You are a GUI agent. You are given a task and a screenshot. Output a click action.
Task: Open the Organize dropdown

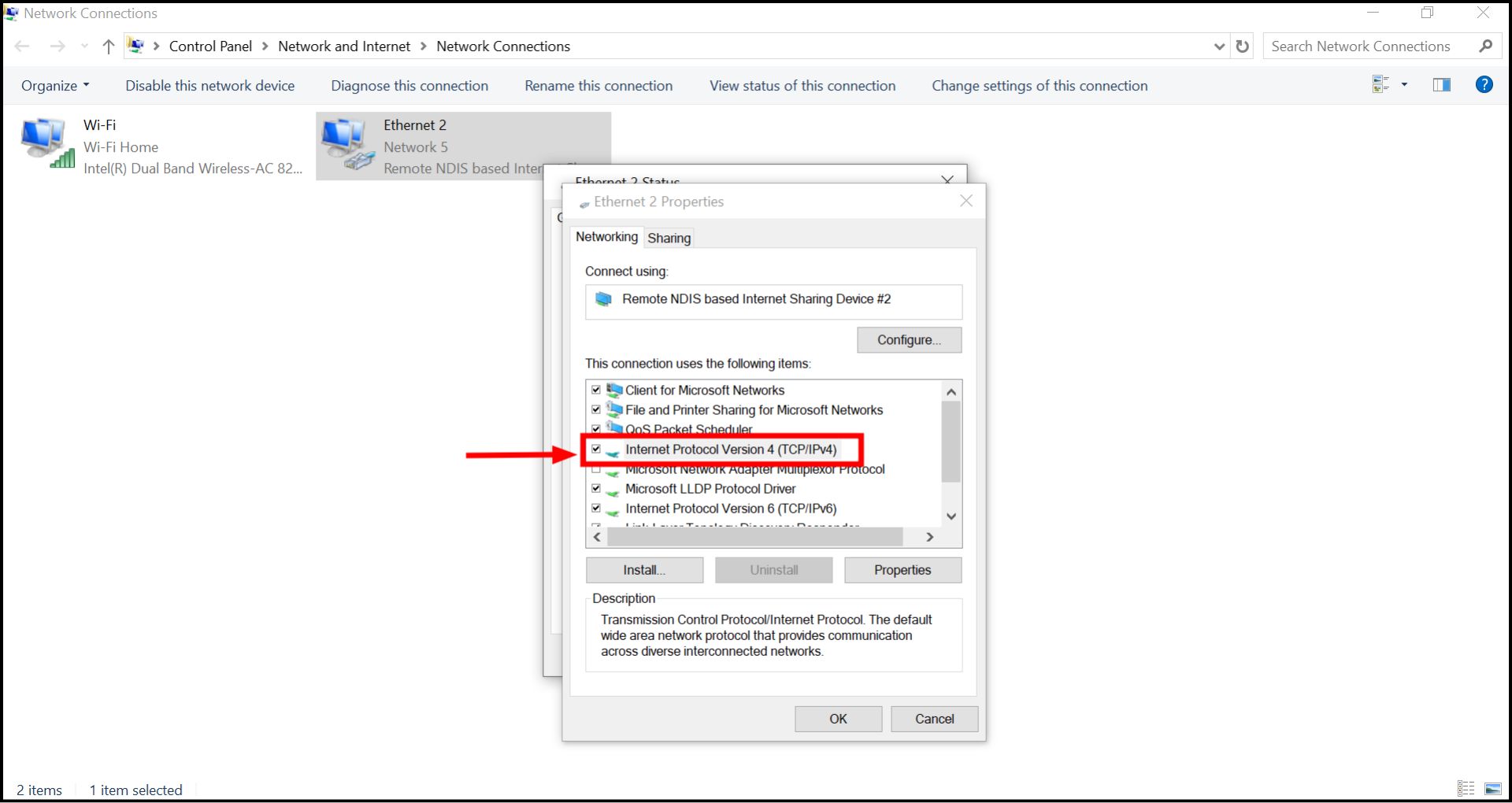pyautogui.click(x=54, y=85)
